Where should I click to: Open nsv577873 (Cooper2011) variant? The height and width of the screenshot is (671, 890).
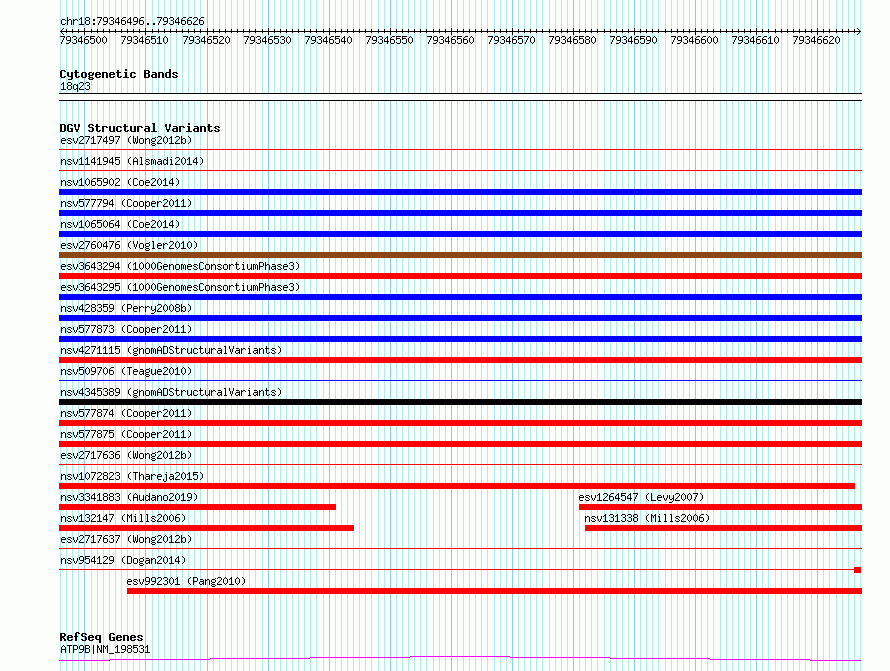[126, 329]
